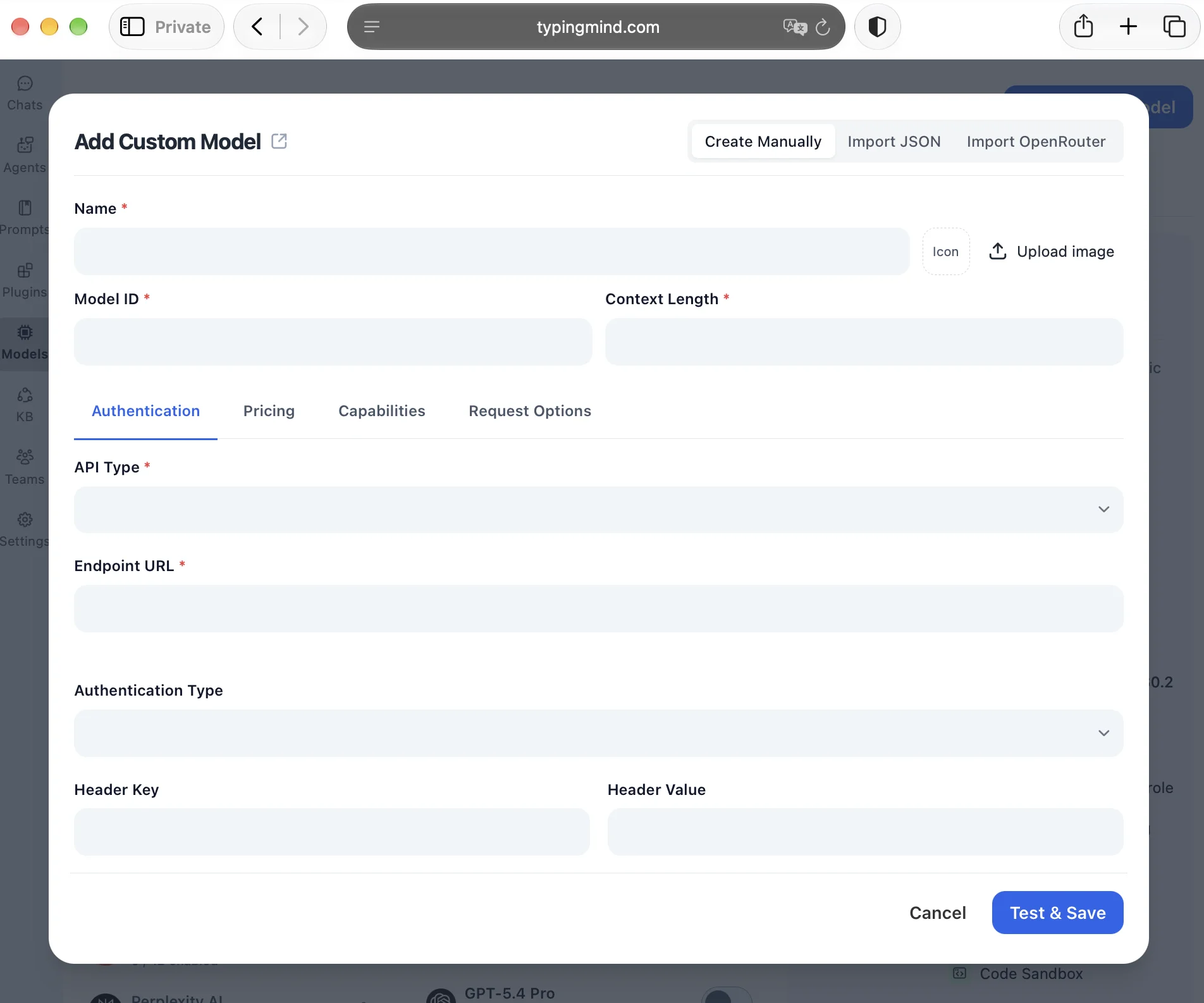Switch to the Request Options tab
The image size is (1204, 1003).
coord(530,411)
